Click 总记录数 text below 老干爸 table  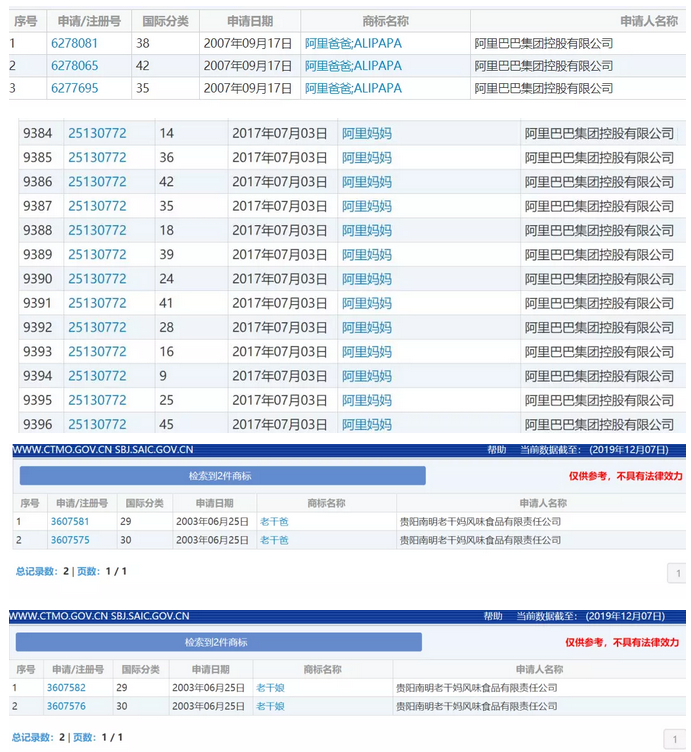36,571
